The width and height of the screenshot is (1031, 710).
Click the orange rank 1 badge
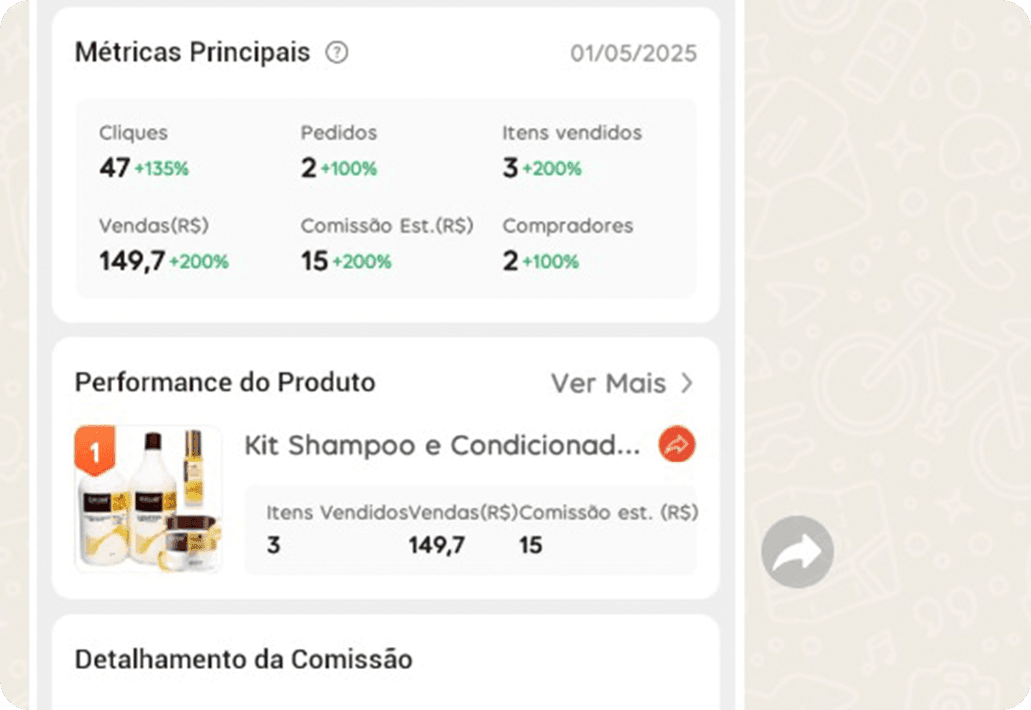95,452
